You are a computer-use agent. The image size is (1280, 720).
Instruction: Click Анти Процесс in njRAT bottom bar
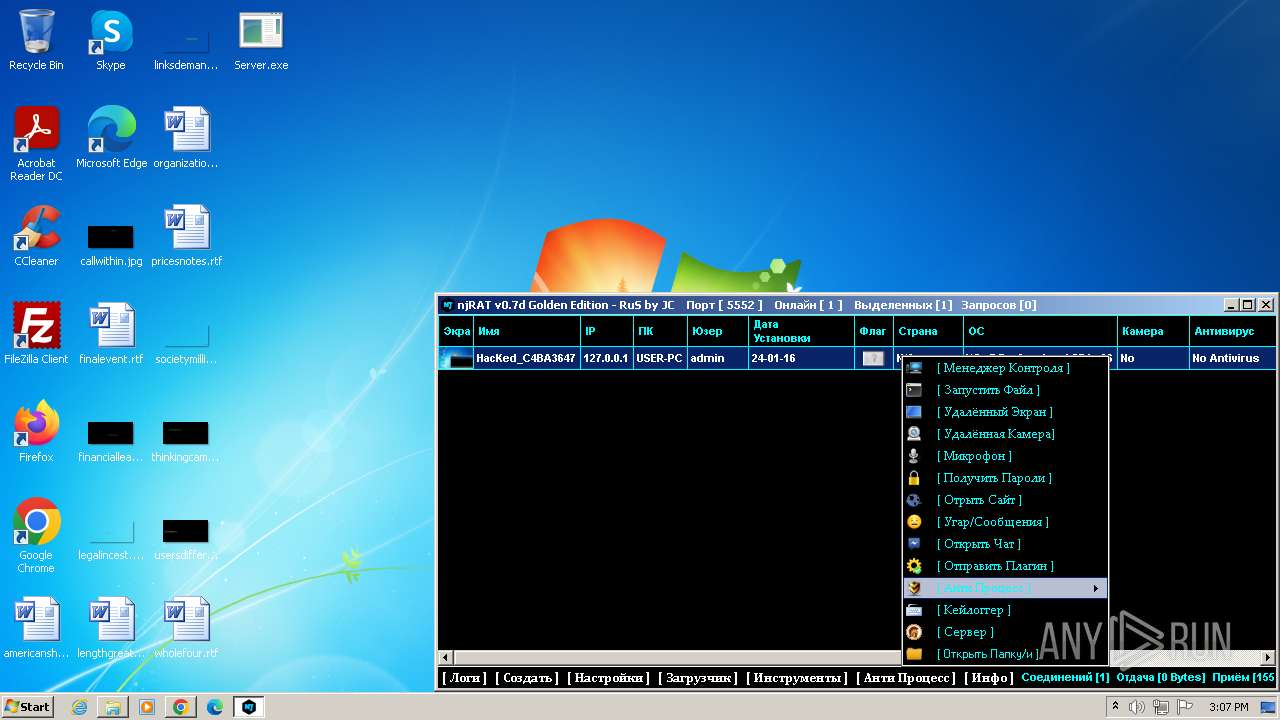click(906, 678)
